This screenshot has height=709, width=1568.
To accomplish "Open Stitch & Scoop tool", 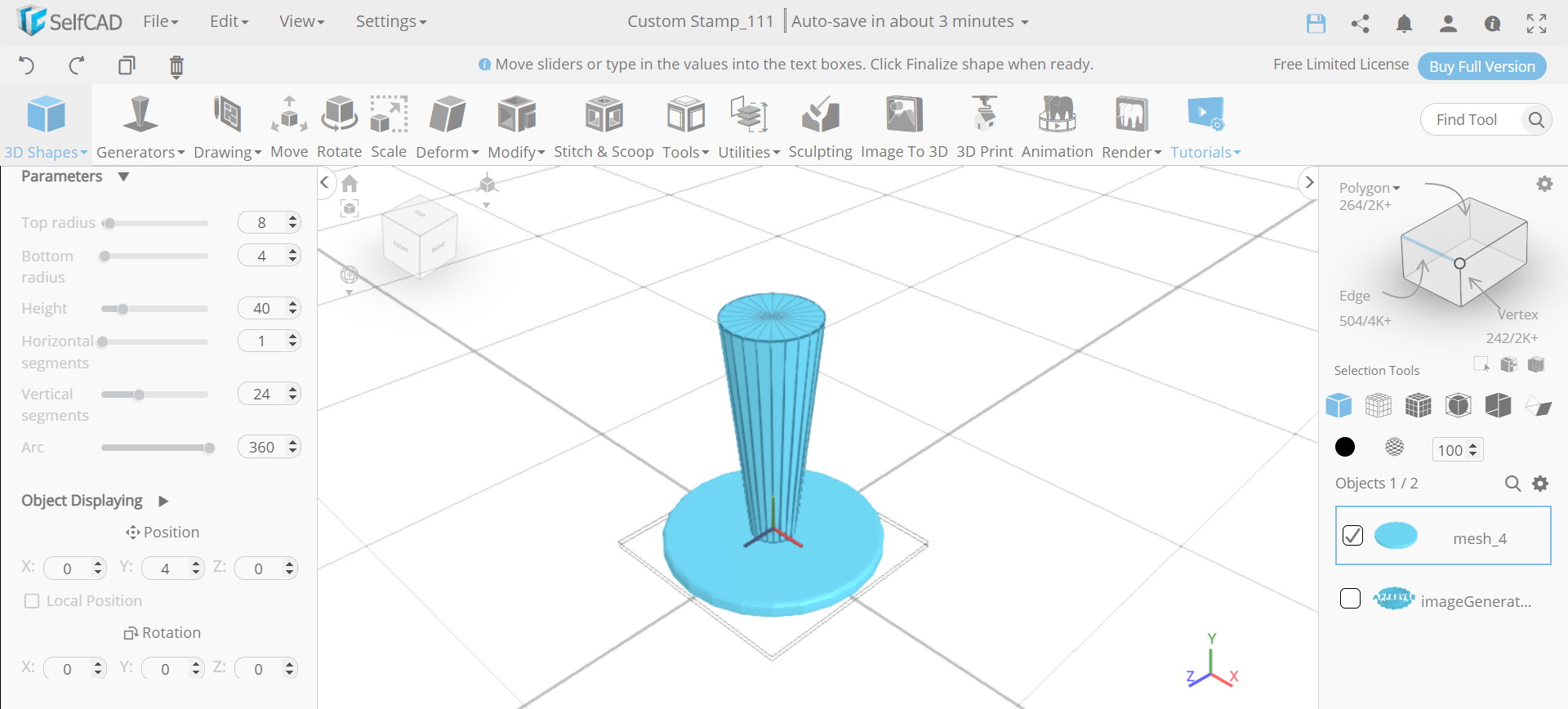I will click(604, 127).
